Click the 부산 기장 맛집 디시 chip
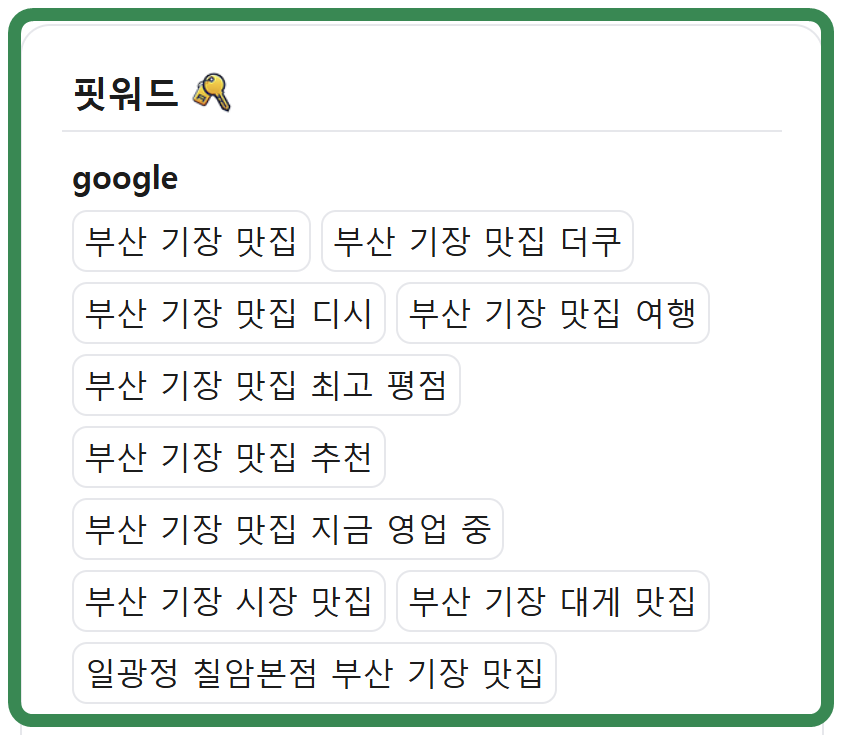The width and height of the screenshot is (842, 735). pos(228,313)
